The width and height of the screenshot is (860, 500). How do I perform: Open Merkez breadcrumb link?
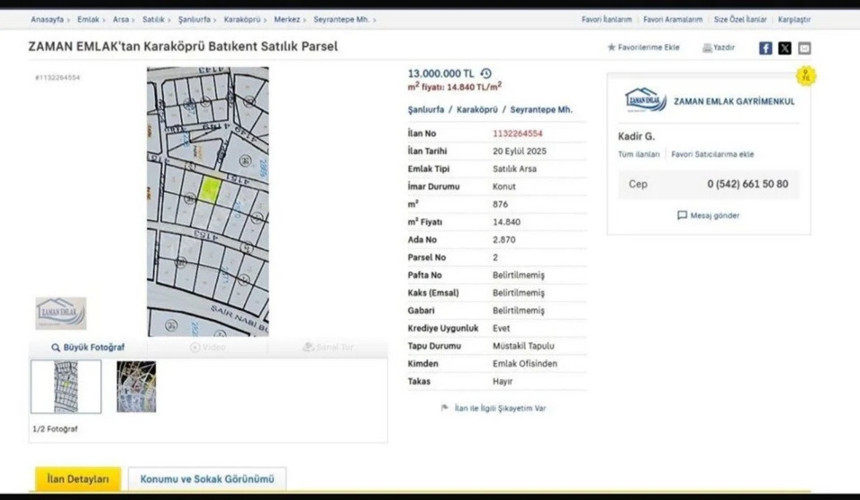pos(287,20)
